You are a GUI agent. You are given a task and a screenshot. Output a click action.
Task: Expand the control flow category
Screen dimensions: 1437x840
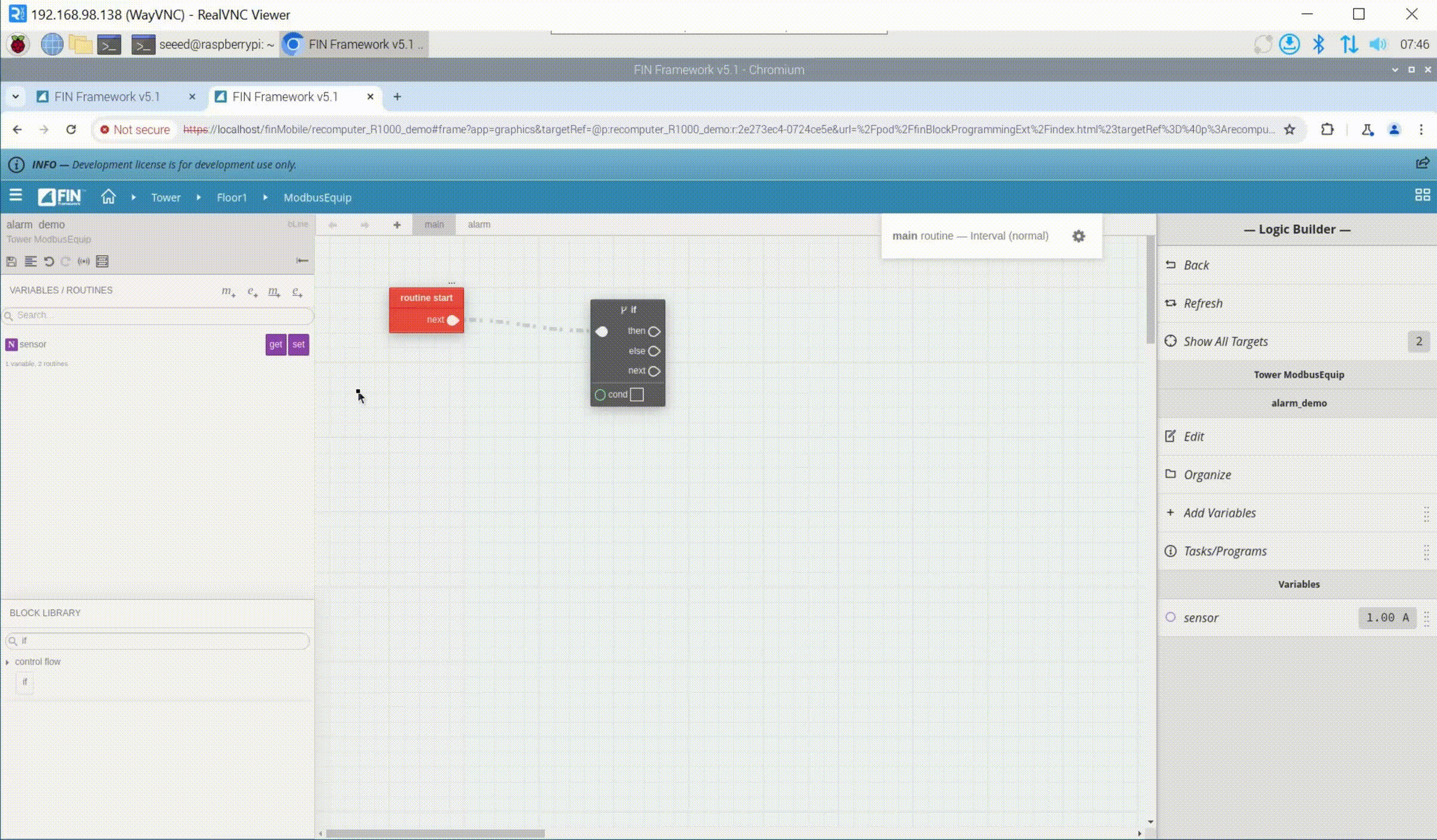point(8,662)
